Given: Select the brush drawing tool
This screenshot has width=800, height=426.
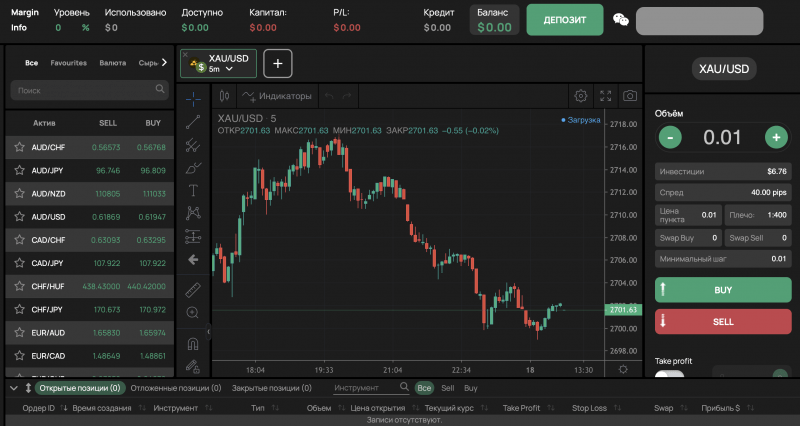Looking at the screenshot, I should point(193,168).
